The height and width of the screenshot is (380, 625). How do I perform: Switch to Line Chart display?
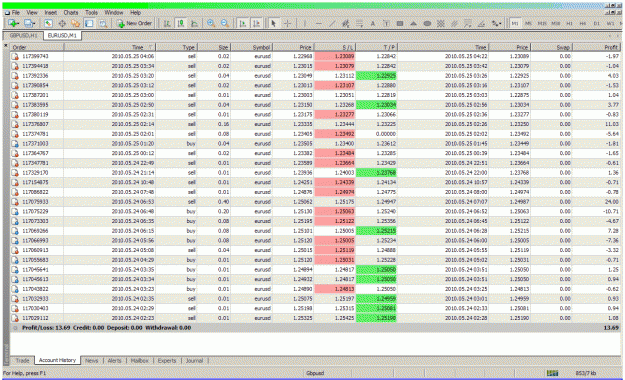(195, 24)
